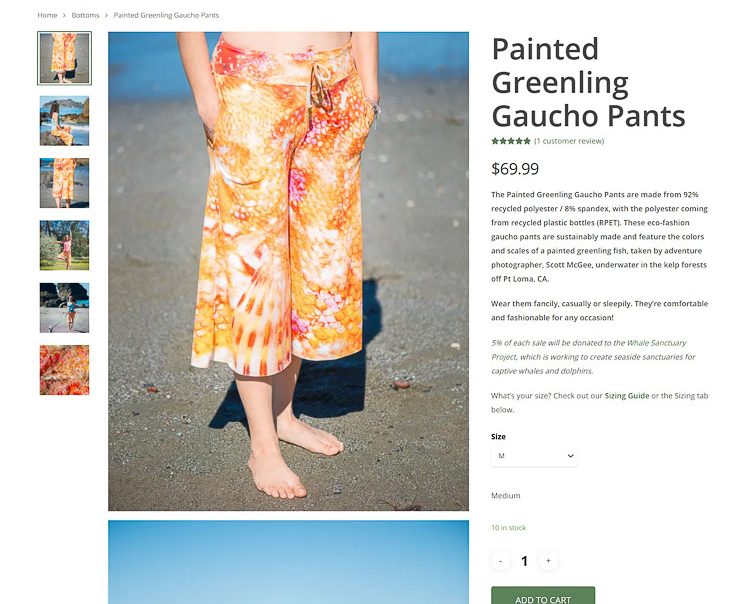Open the 1 customer review link
Screen dimensions: 747x604
pyautogui.click(x=569, y=141)
